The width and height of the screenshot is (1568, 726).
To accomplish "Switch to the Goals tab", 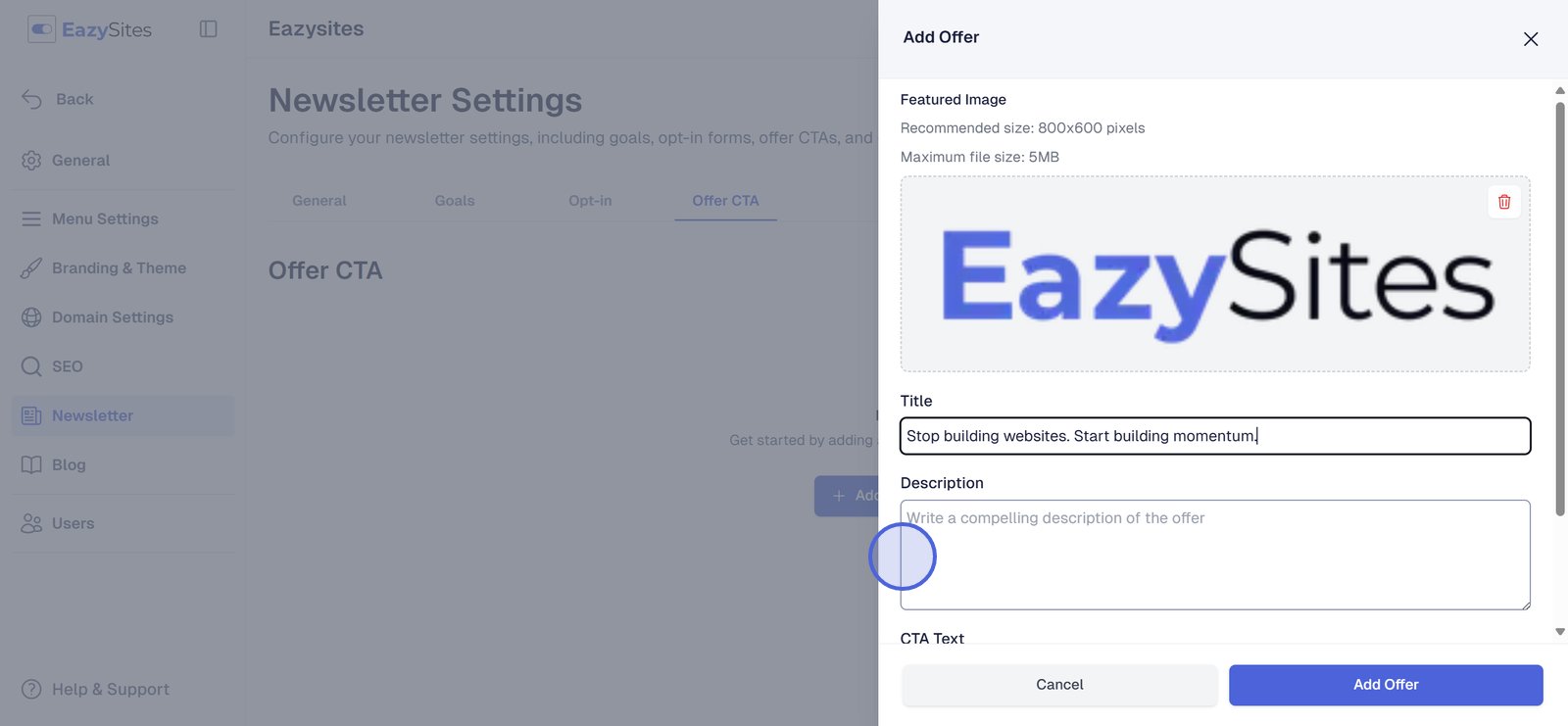I will tap(455, 201).
